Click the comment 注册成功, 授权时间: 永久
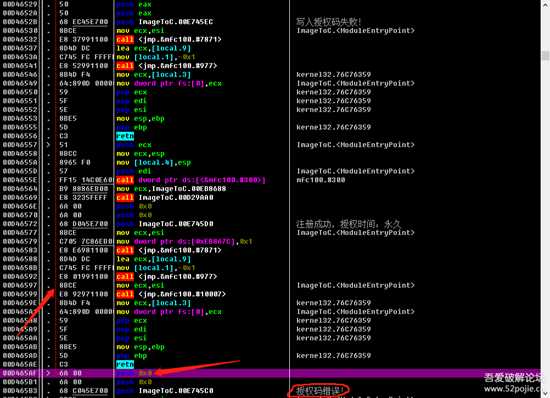Image resolution: width=550 pixels, height=398 pixels. tap(349, 224)
